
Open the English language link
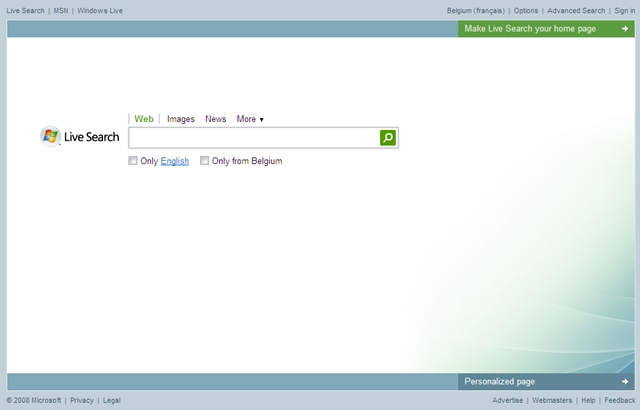(x=175, y=161)
